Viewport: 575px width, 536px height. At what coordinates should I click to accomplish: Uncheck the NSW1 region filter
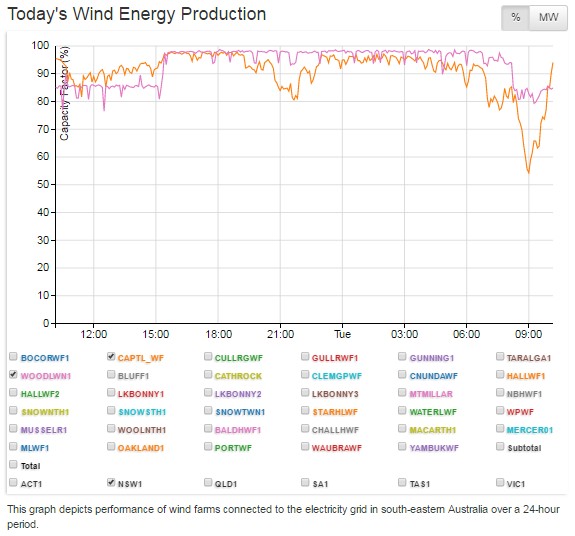(111, 482)
